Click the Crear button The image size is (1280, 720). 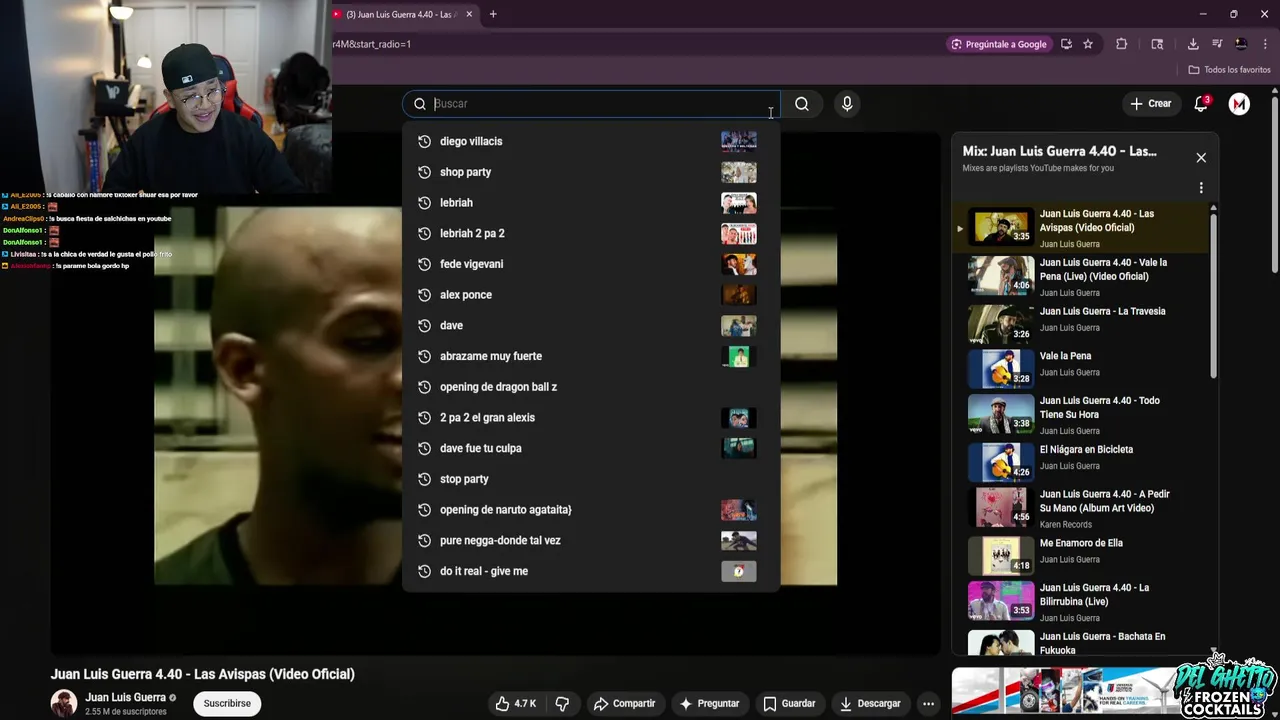1150,104
